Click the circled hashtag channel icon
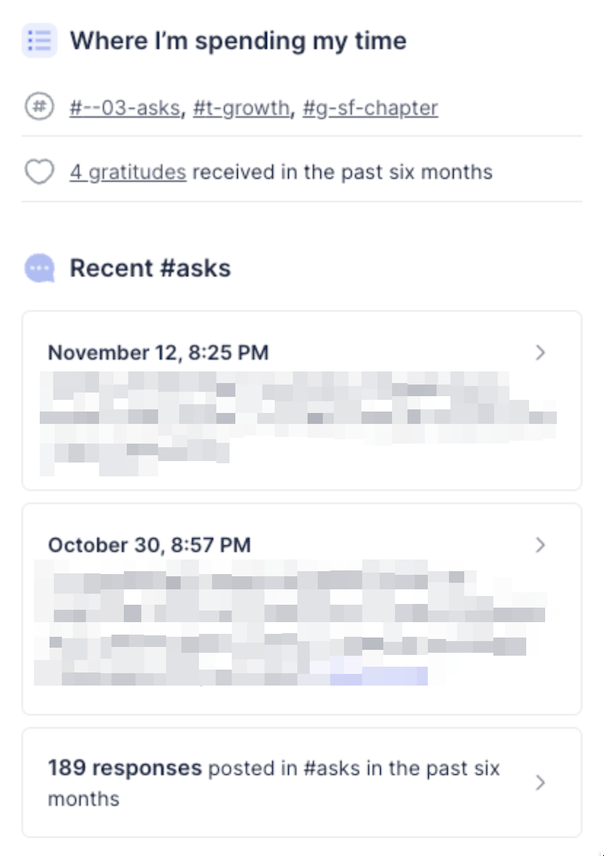 (x=39, y=106)
